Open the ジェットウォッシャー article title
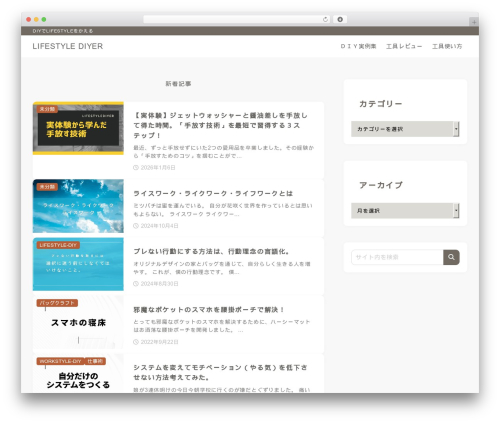 pyautogui.click(x=220, y=125)
